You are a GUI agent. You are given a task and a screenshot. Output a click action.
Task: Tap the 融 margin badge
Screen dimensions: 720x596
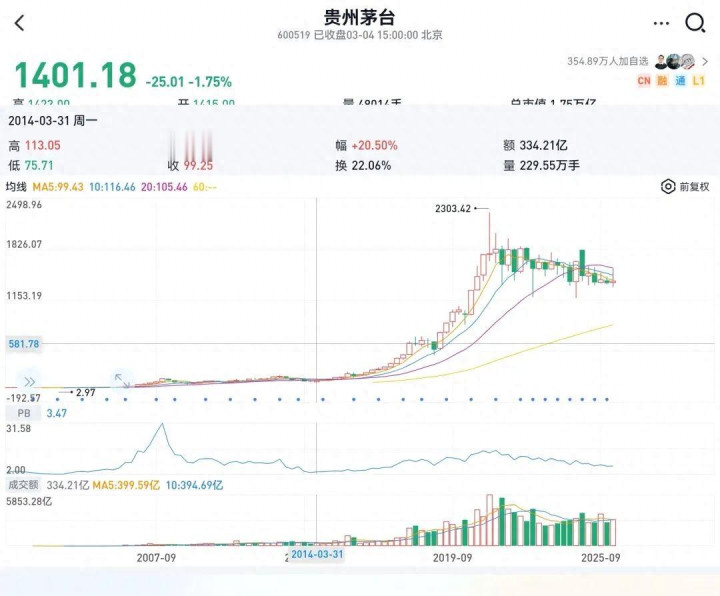pyautogui.click(x=662, y=81)
